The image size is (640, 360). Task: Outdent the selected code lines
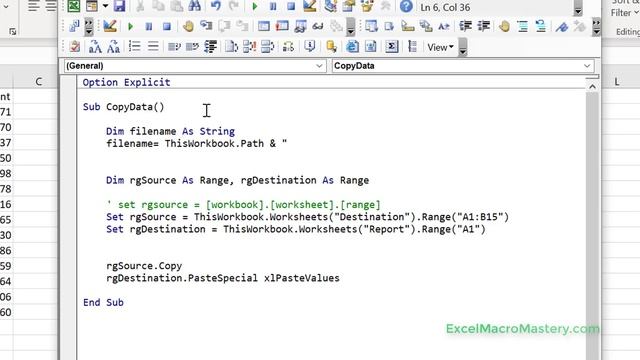[x=484, y=27]
